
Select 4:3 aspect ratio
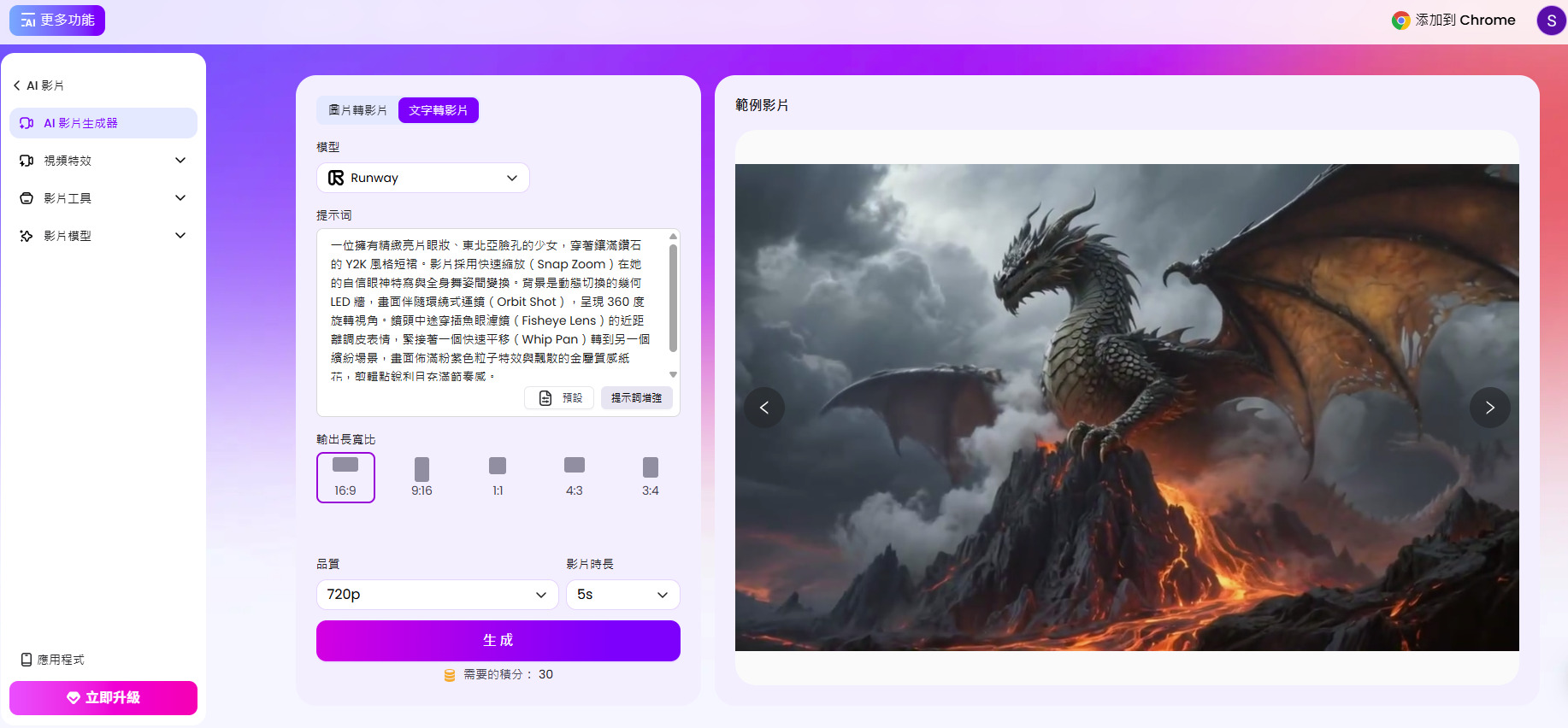(x=575, y=478)
